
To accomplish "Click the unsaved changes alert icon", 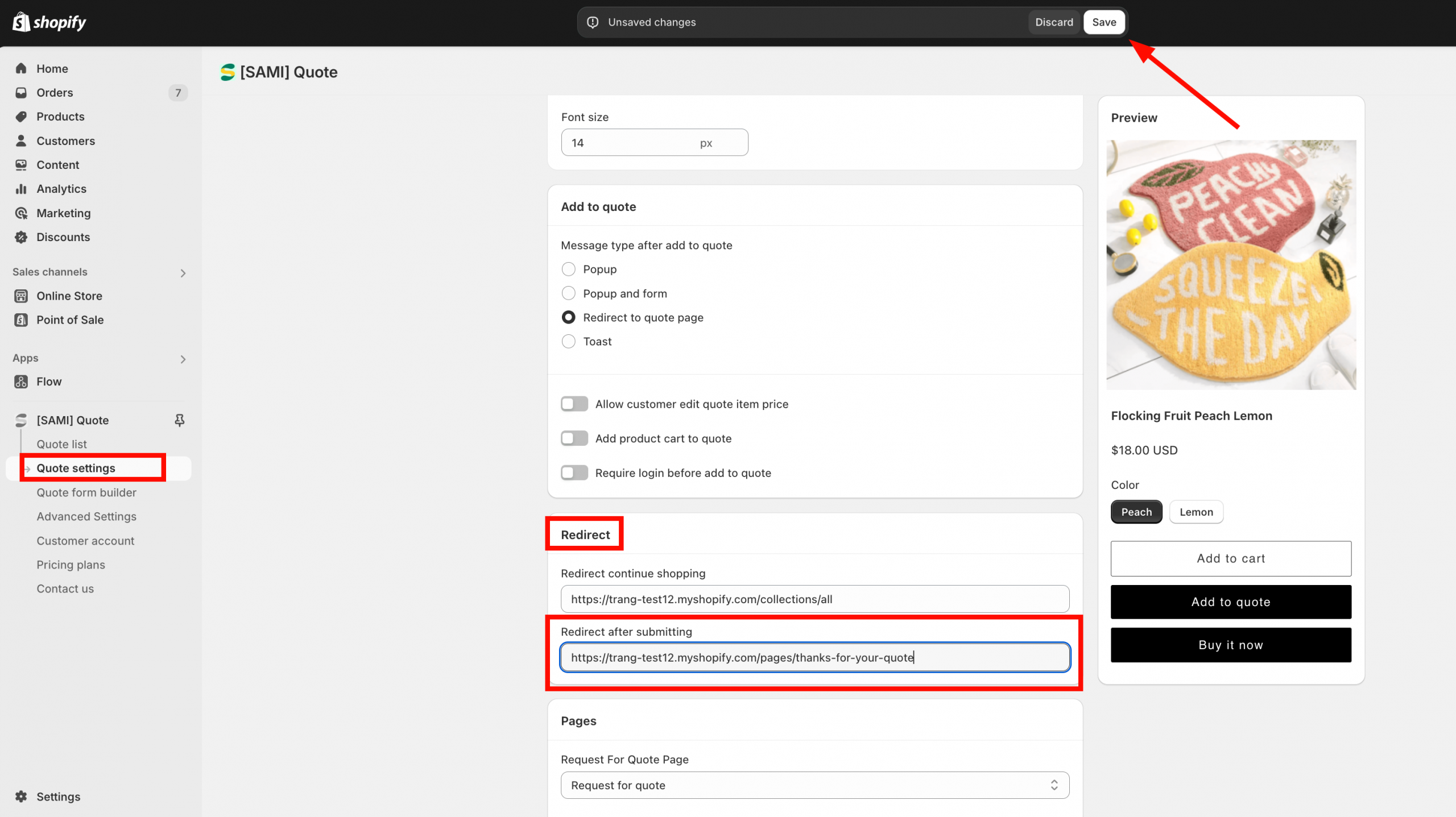I will pos(593,22).
